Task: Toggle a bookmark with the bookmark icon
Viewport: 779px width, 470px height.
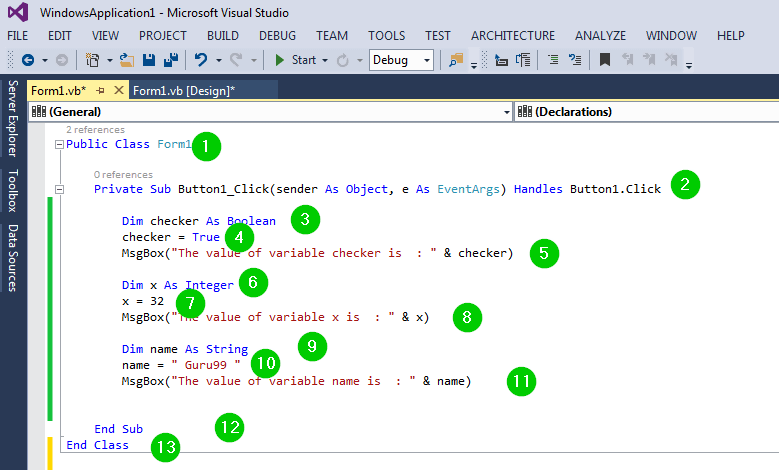Action: pos(605,60)
